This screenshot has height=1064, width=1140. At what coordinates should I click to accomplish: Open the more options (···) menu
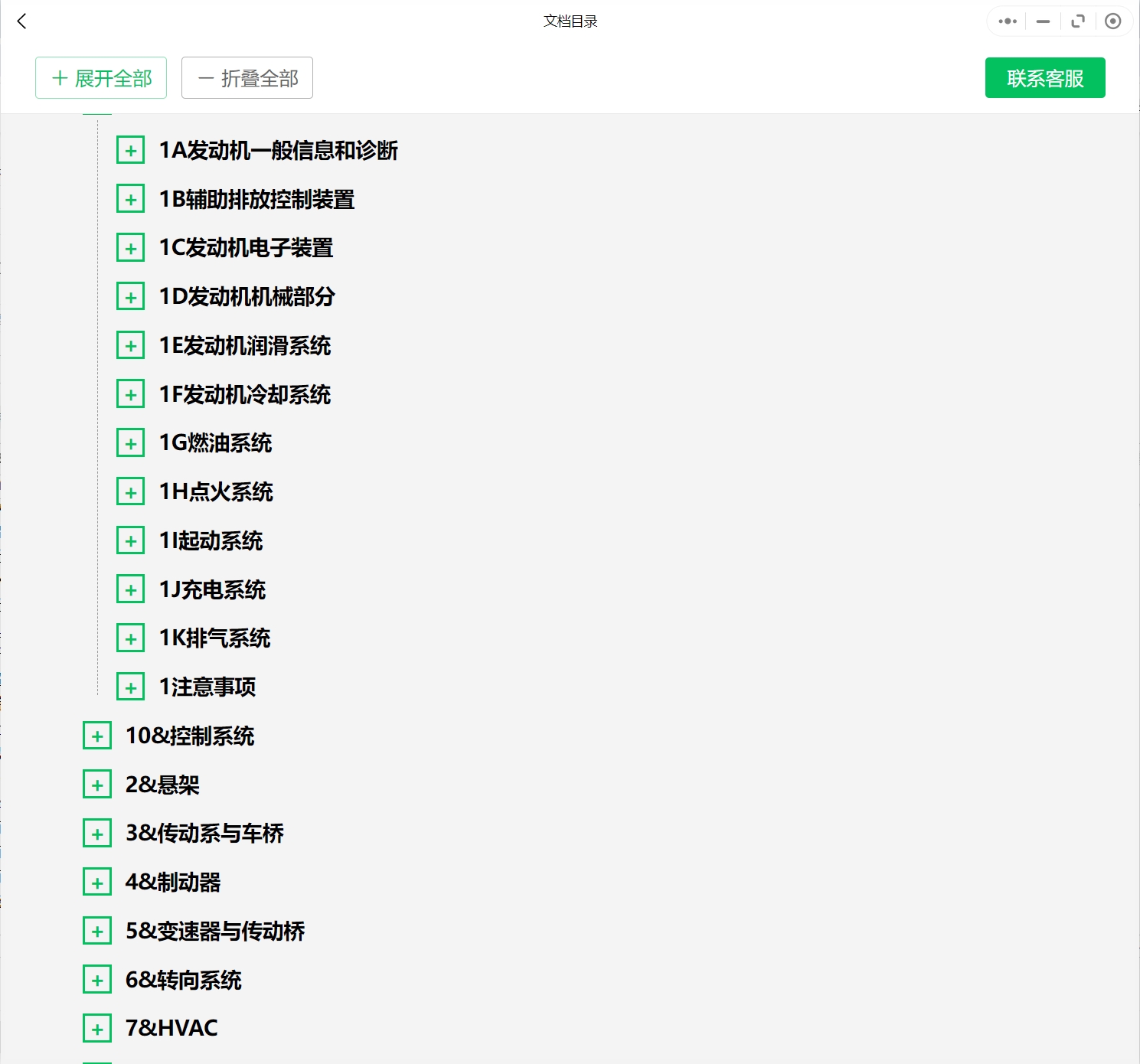(x=1007, y=21)
